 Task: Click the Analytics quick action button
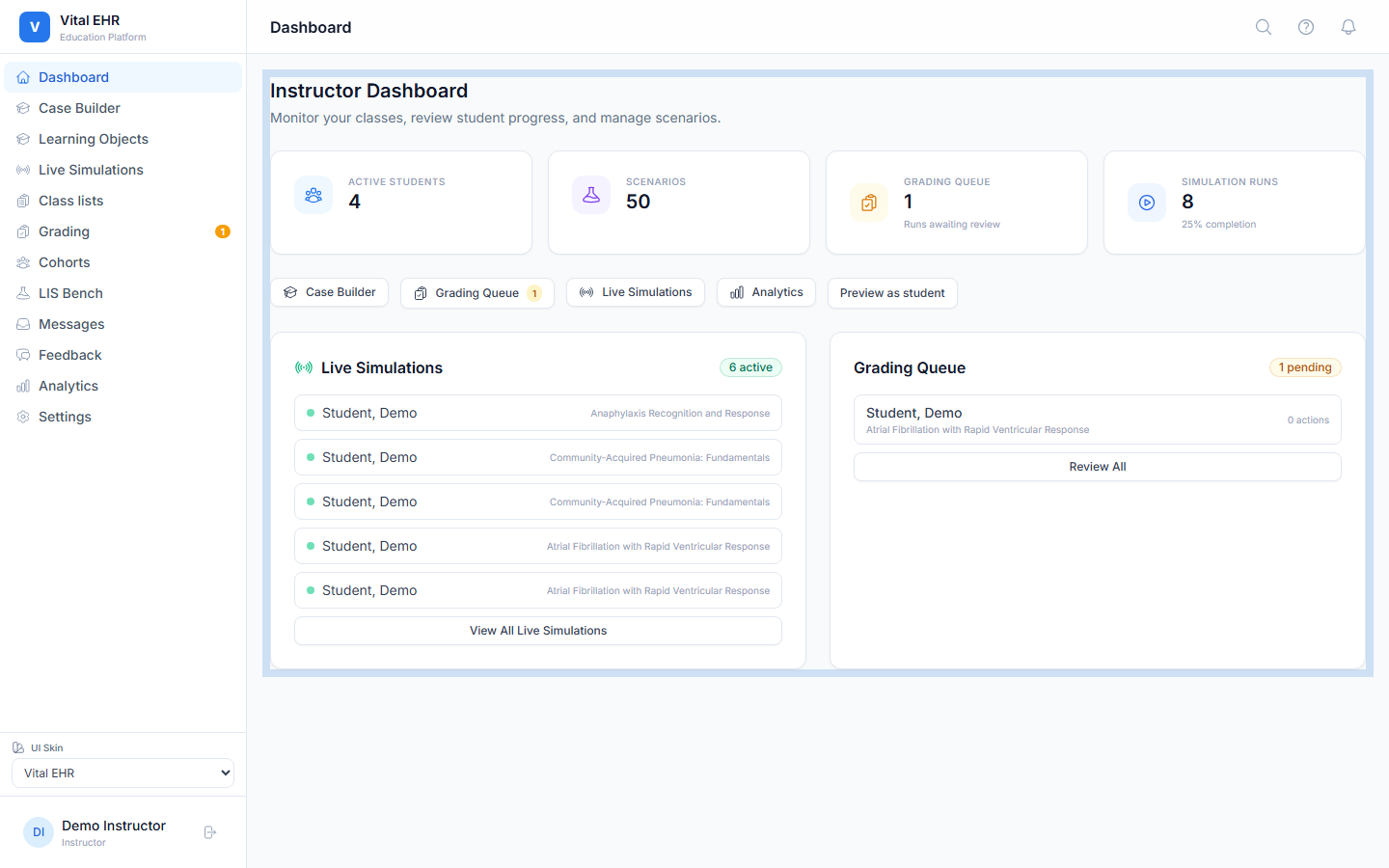(x=766, y=292)
